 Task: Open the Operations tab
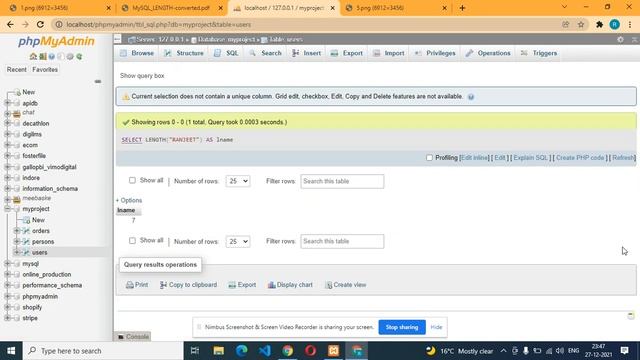point(488,53)
